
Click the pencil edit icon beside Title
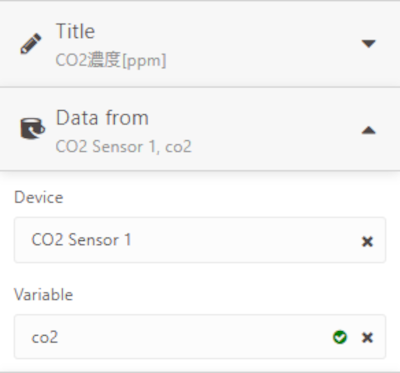pos(31,44)
